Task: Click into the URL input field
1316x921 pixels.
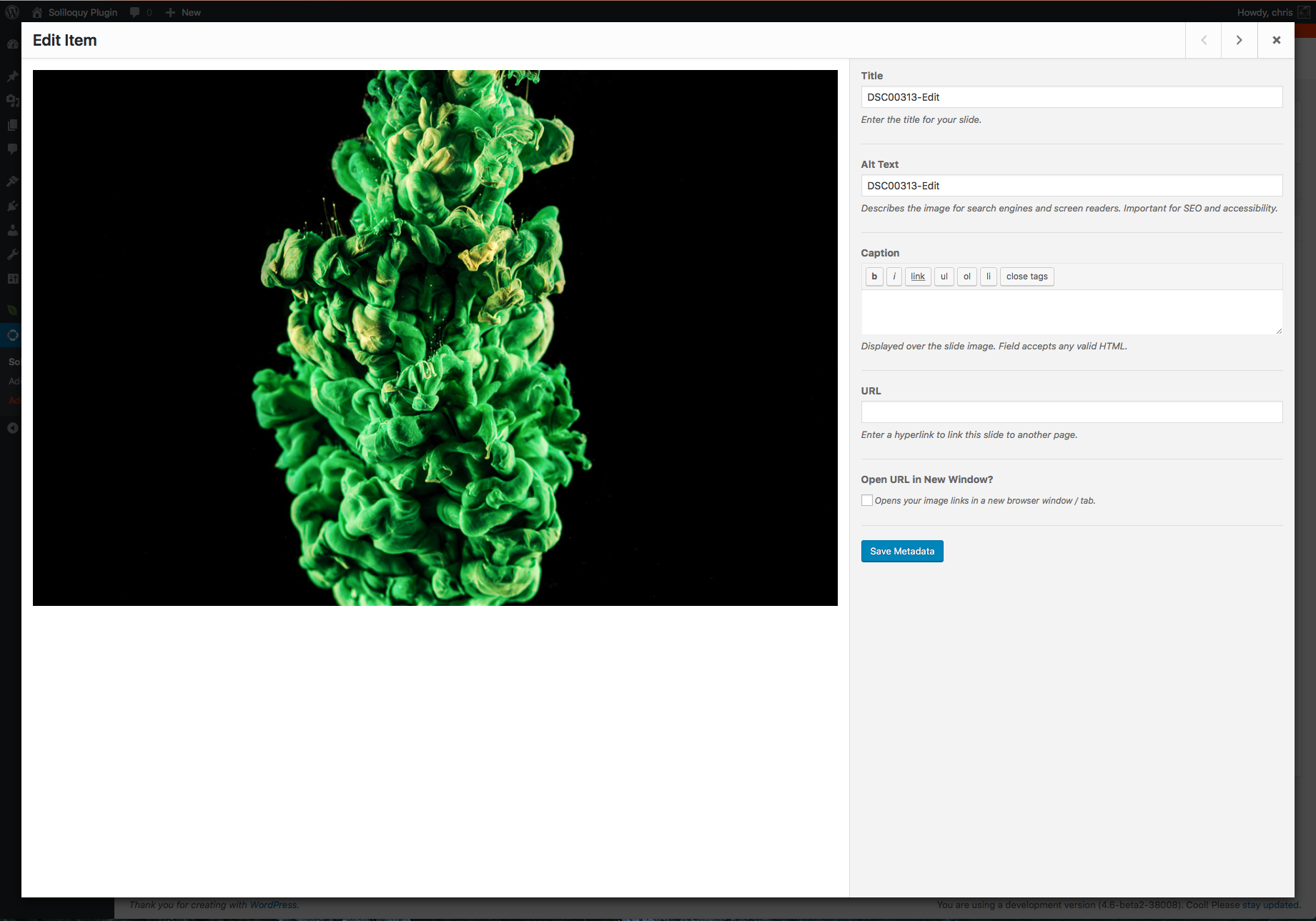Action: pos(1071,412)
